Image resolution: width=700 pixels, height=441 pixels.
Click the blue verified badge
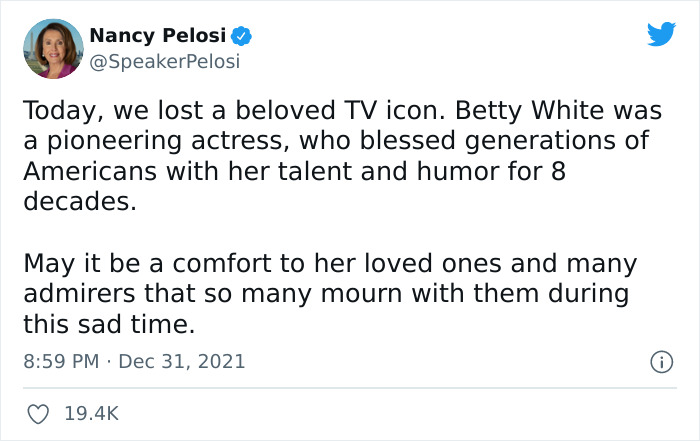coord(241,37)
